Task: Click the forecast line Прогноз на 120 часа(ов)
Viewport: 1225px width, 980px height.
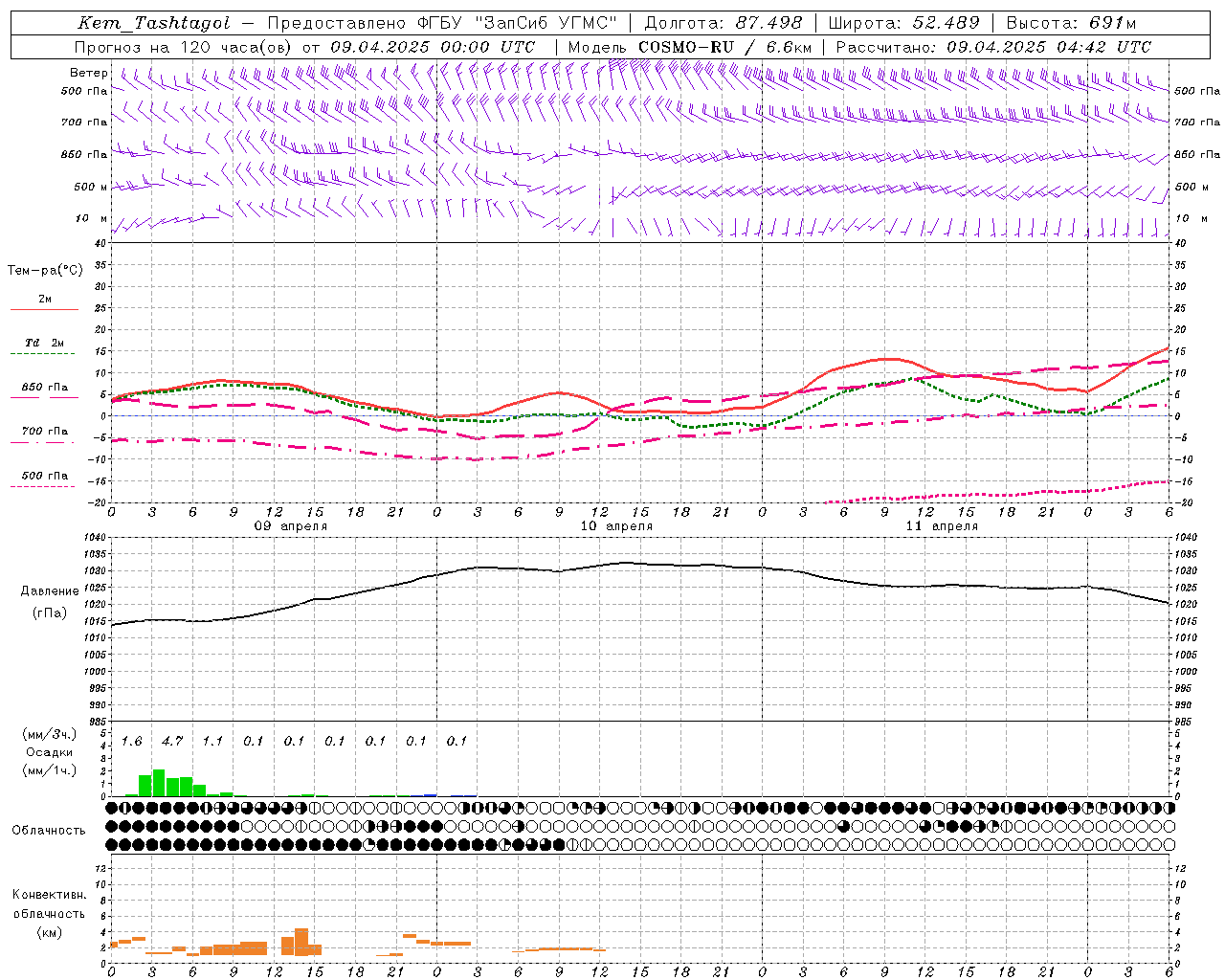Action: 185,47
